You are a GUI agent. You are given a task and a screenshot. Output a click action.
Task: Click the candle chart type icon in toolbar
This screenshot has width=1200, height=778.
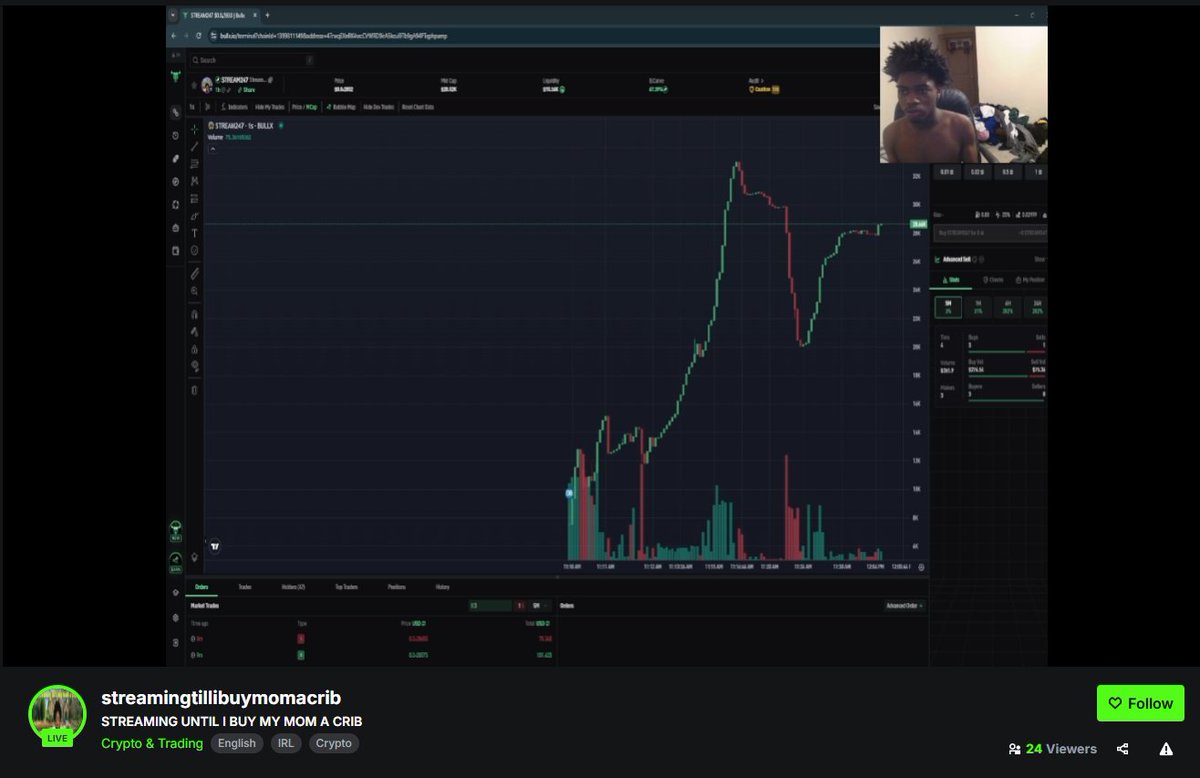(x=207, y=107)
